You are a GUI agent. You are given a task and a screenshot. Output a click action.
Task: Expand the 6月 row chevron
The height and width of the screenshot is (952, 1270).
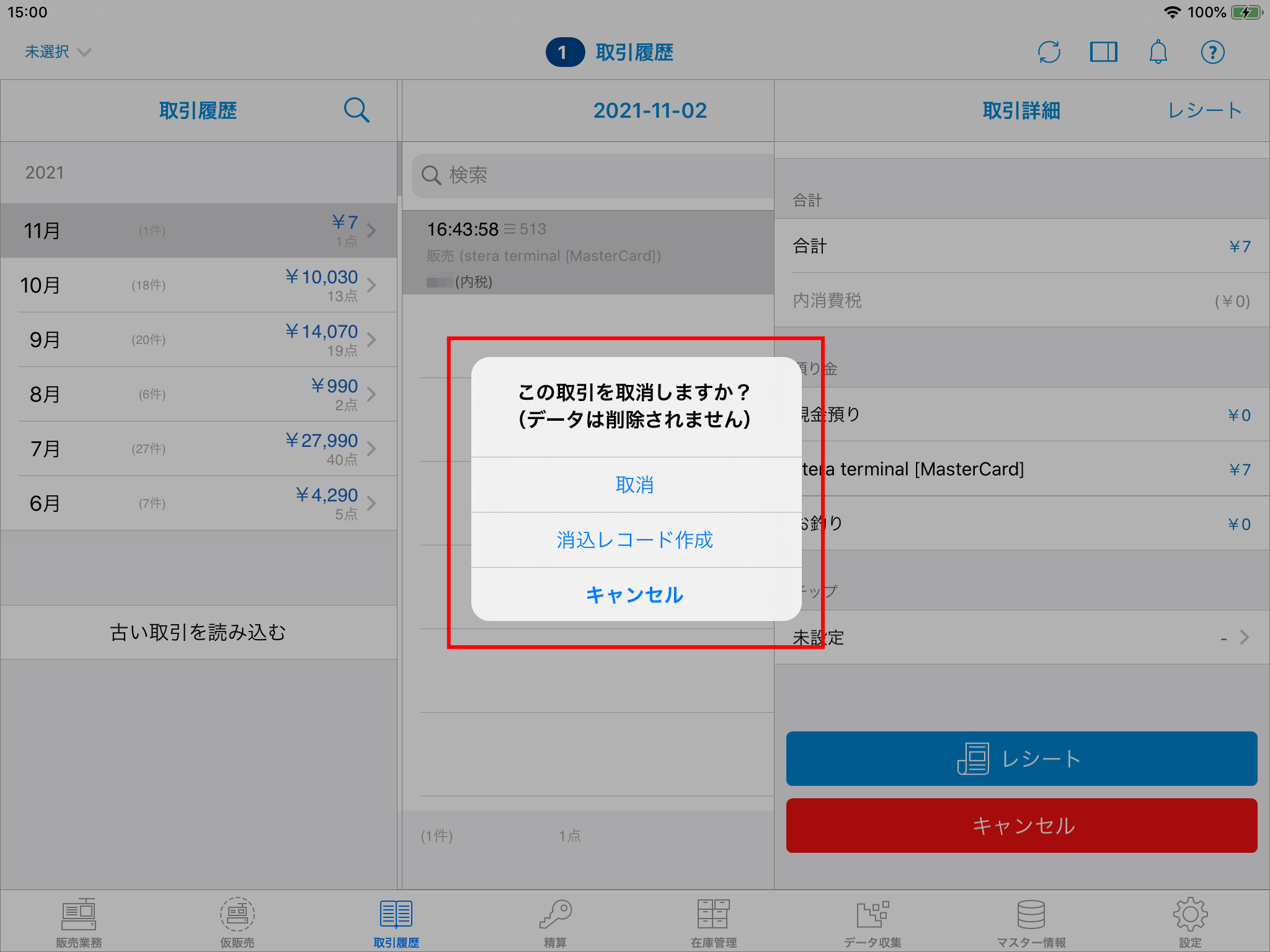point(371,503)
